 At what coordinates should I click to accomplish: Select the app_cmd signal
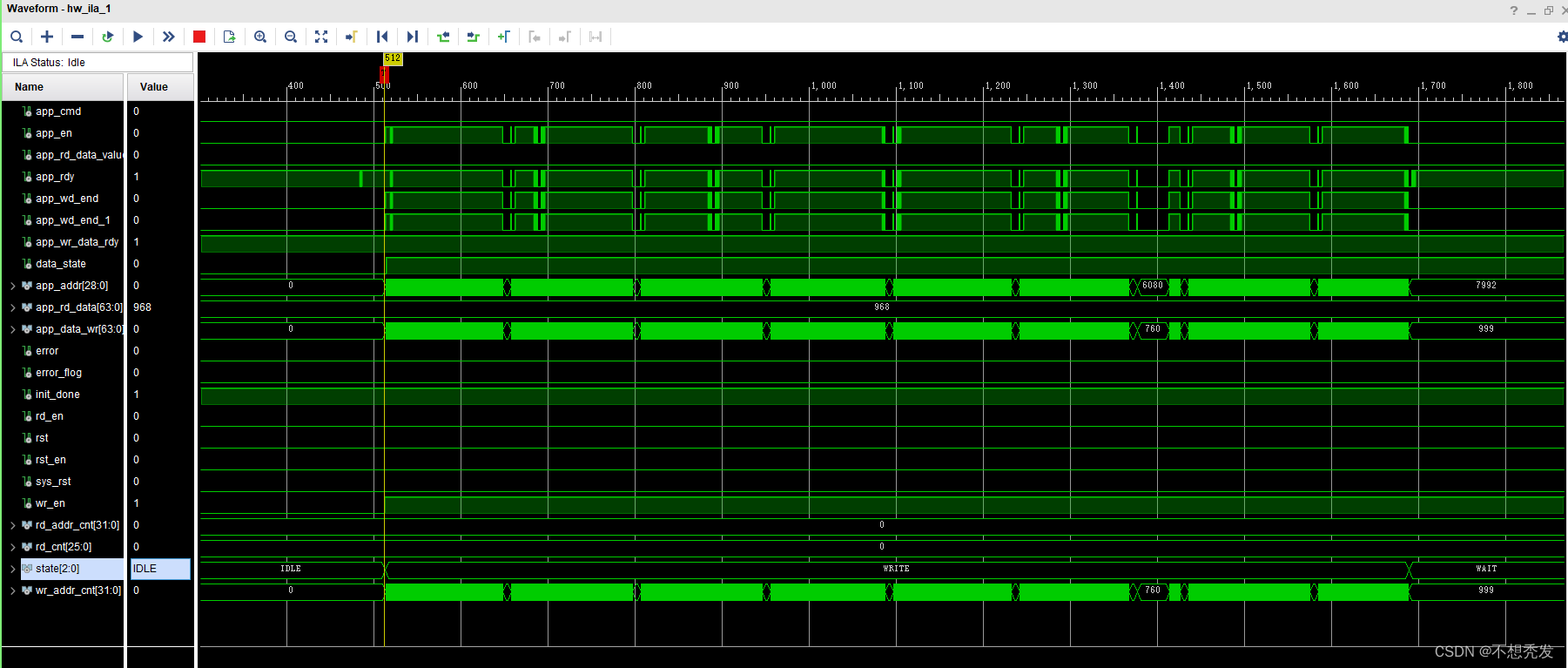click(58, 111)
